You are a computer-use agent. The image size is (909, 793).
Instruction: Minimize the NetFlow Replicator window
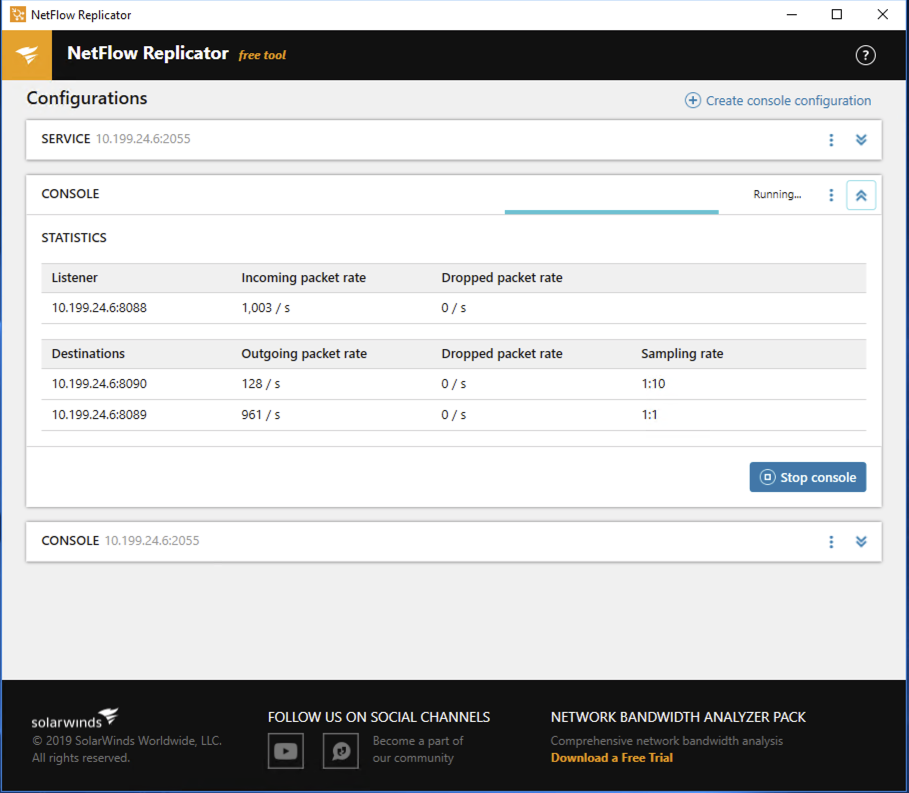point(791,14)
